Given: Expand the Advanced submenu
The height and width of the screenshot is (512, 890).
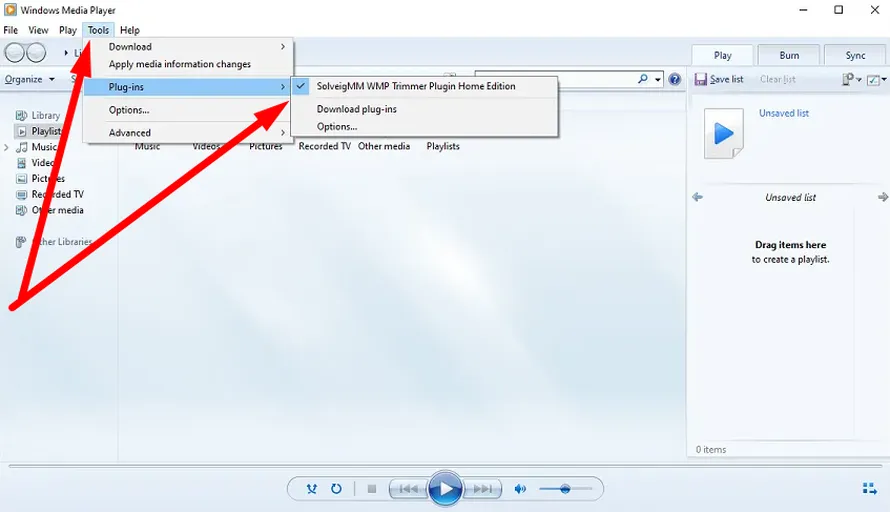Looking at the screenshot, I should pyautogui.click(x=188, y=133).
